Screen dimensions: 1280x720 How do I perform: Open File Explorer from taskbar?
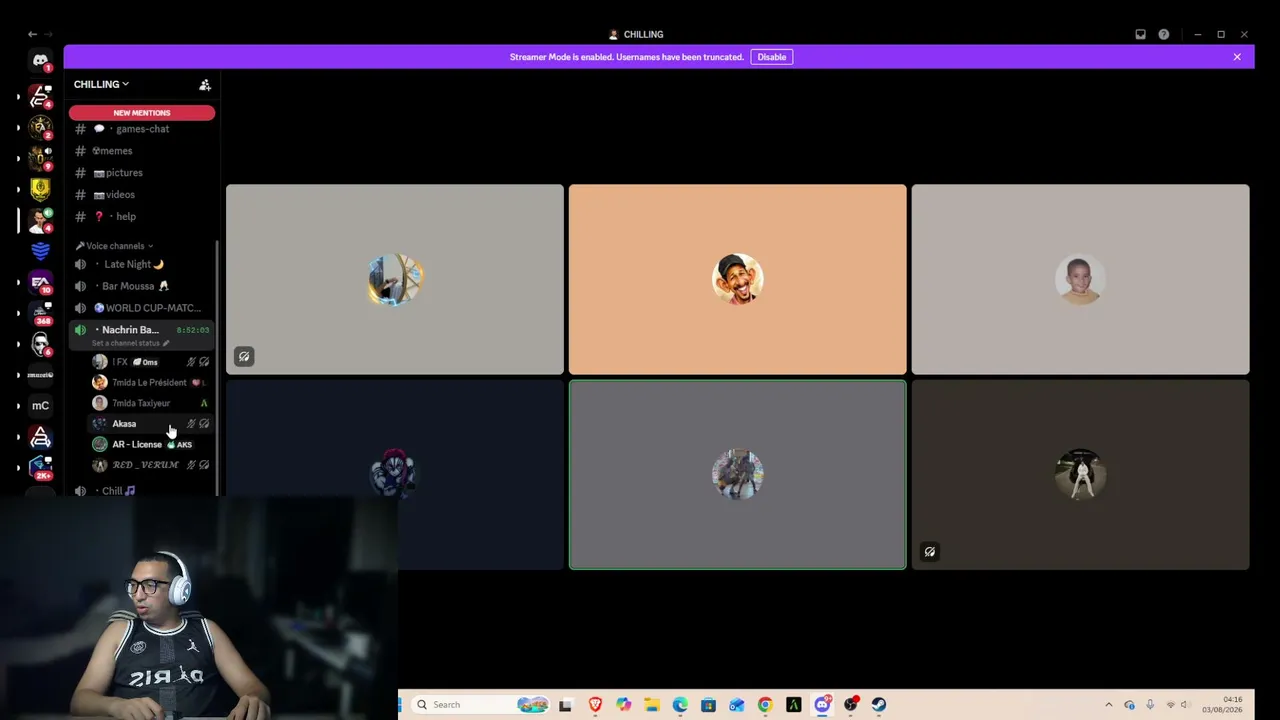point(651,705)
